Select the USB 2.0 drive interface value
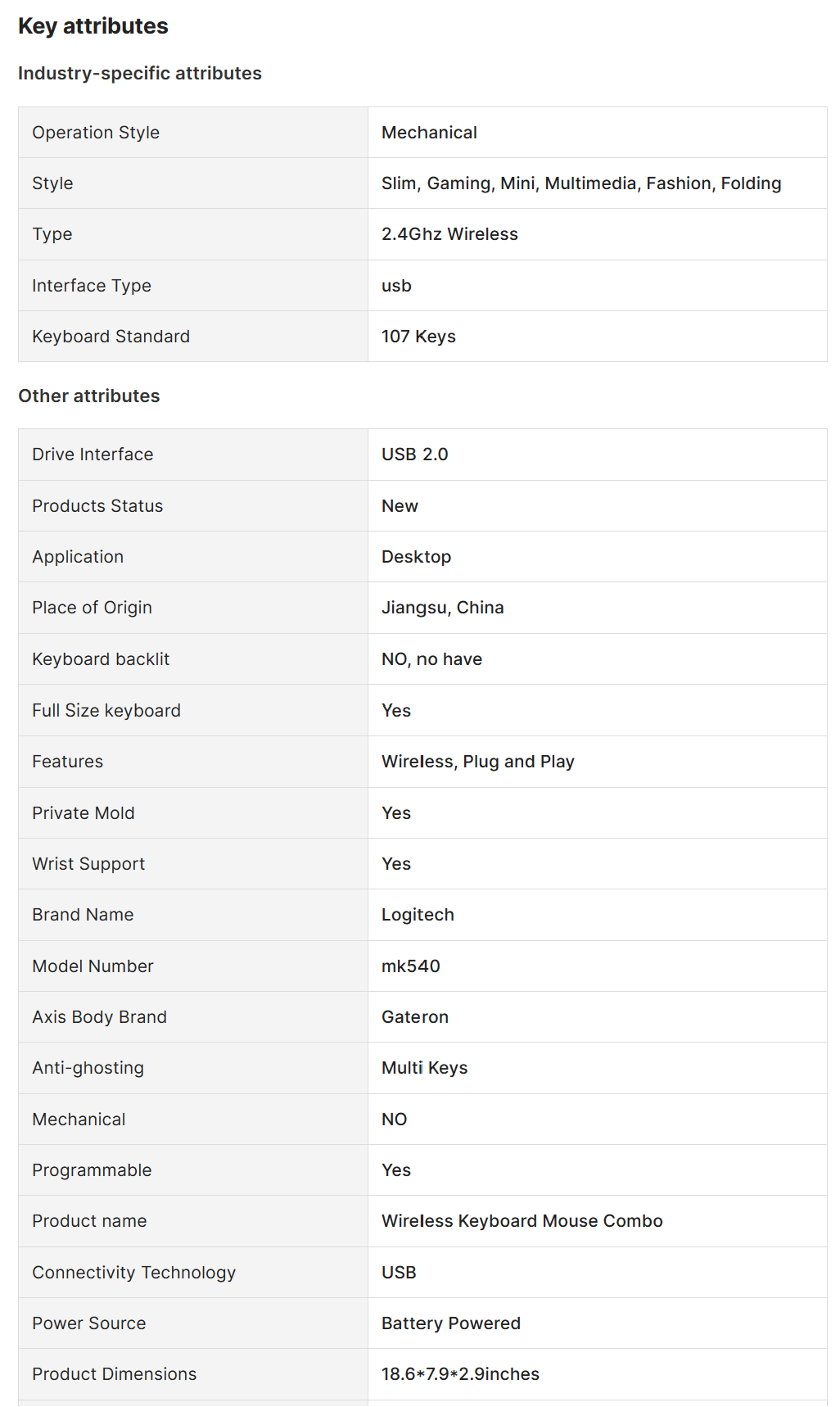This screenshot has height=1407, width=840. 414,455
